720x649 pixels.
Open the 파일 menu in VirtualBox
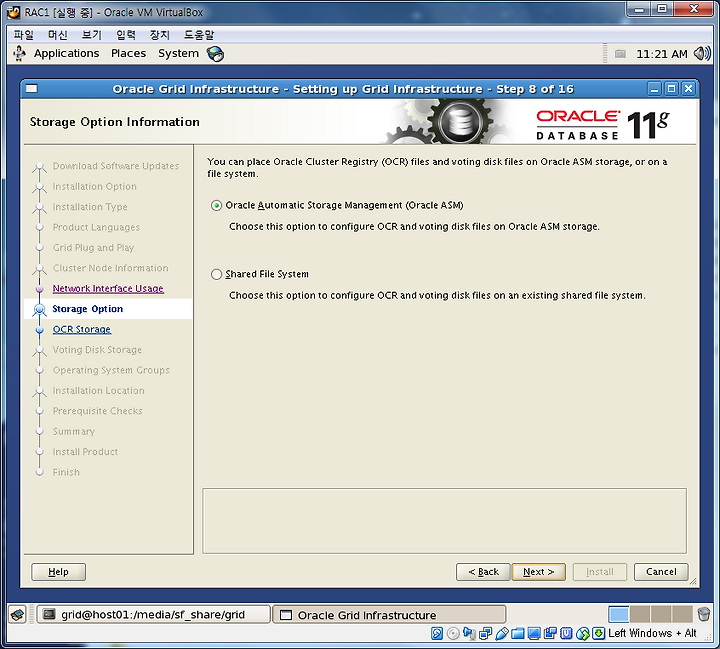click(x=23, y=34)
